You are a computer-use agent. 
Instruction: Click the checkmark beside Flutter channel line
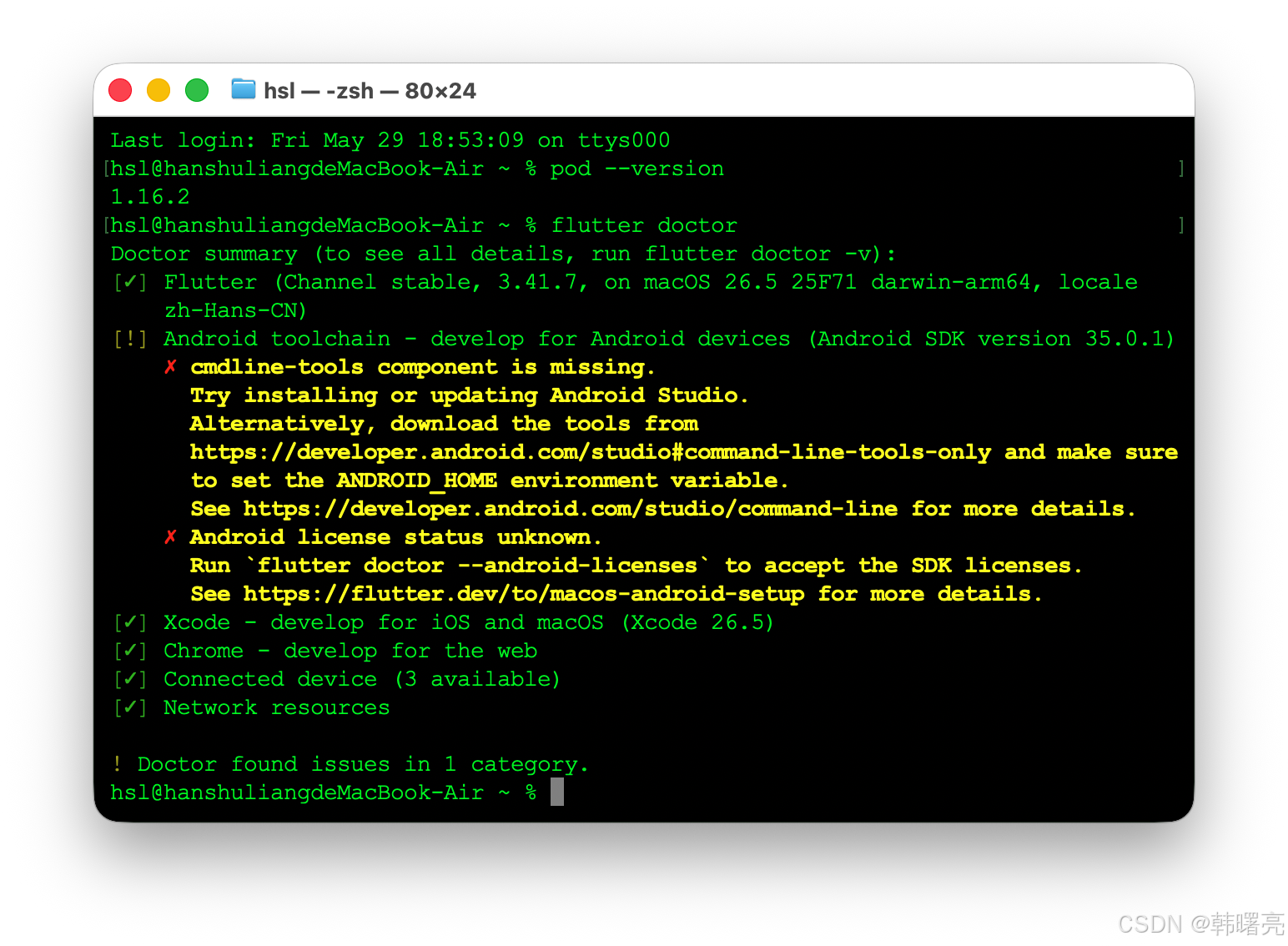click(x=130, y=282)
